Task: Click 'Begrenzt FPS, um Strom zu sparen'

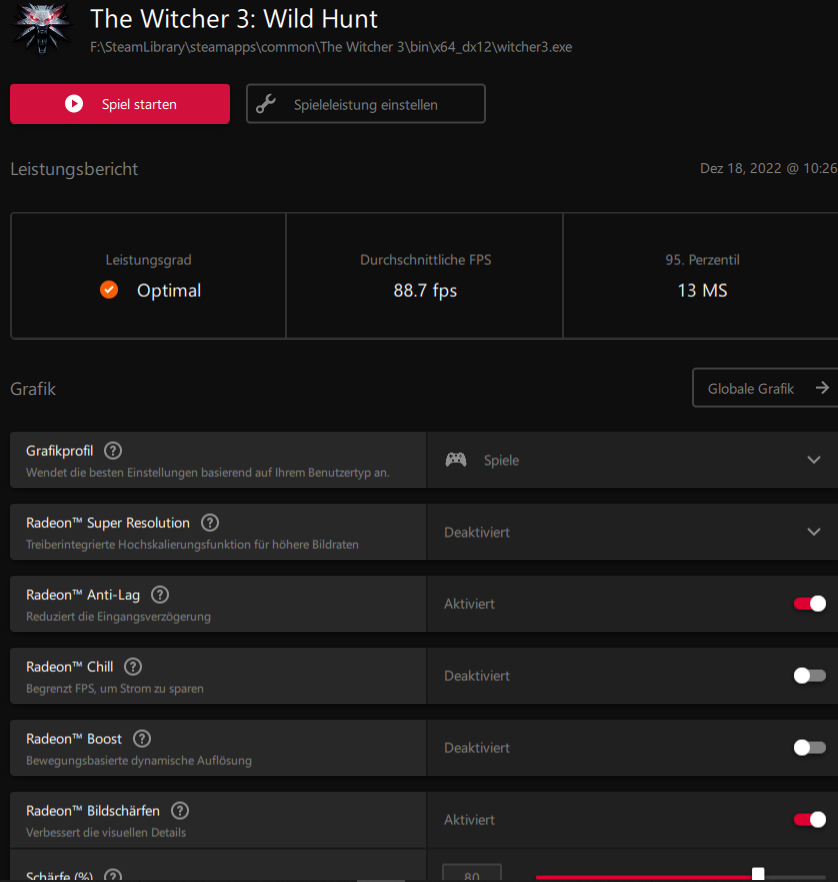Action: [115, 688]
